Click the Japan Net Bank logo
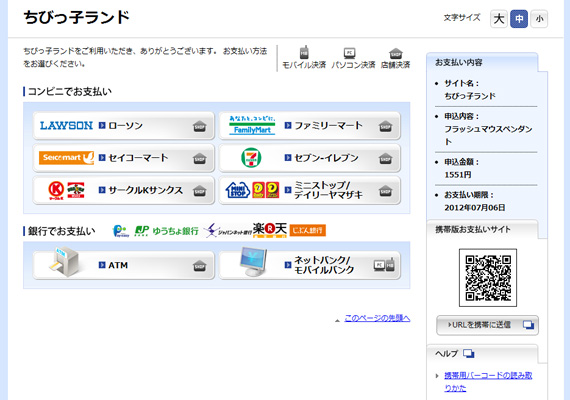Image resolution: width=570 pixels, height=400 pixels. [x=228, y=231]
